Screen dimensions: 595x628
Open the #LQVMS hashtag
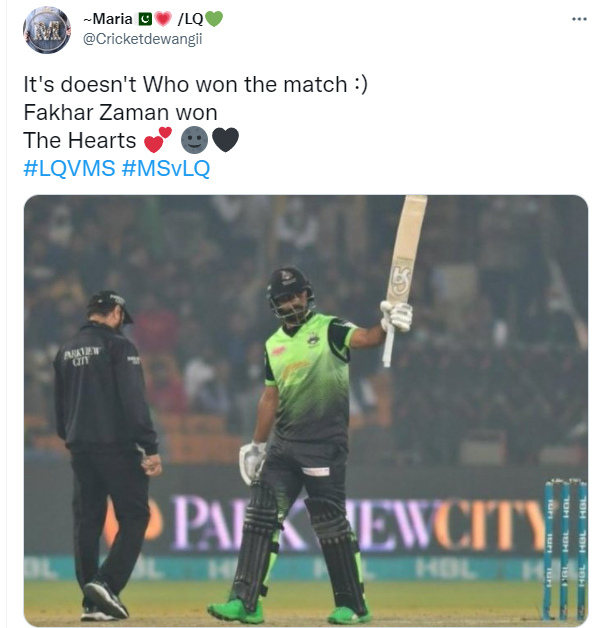click(x=69, y=168)
